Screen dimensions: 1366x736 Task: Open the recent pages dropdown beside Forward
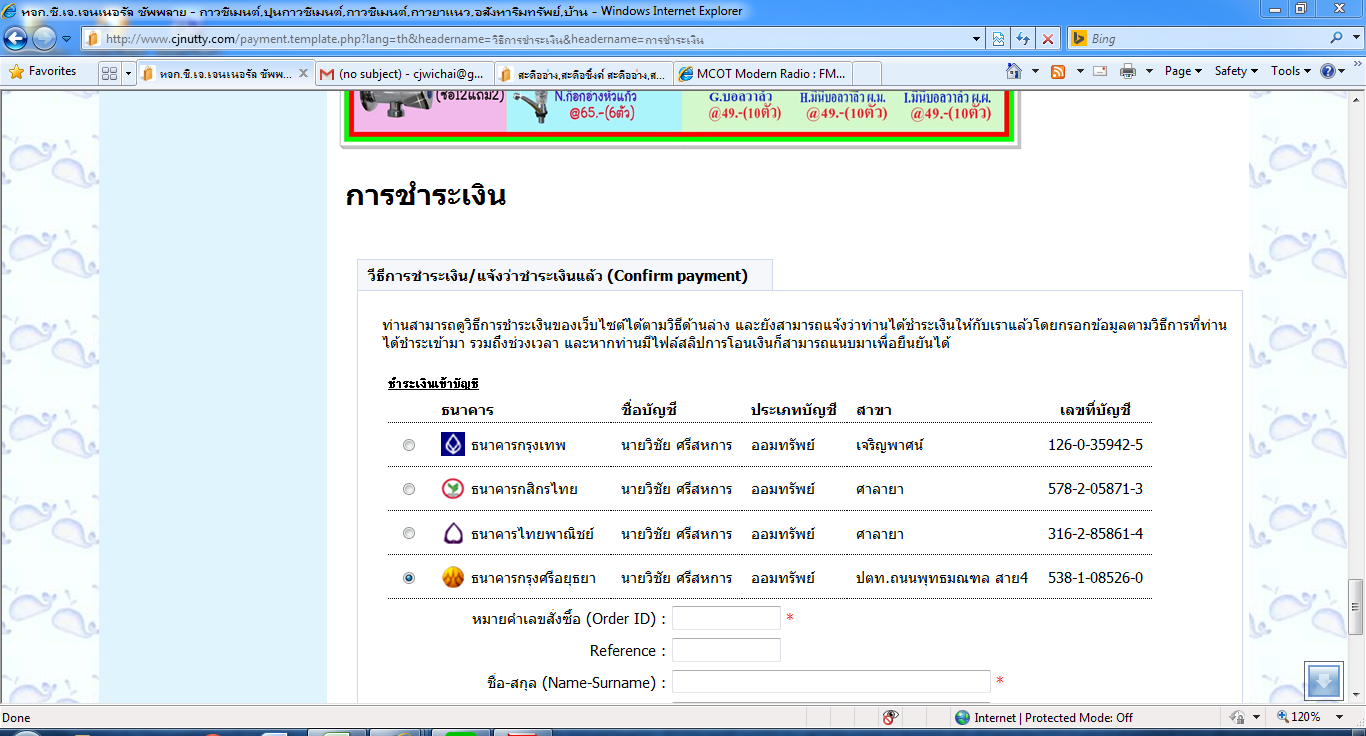tap(66, 39)
